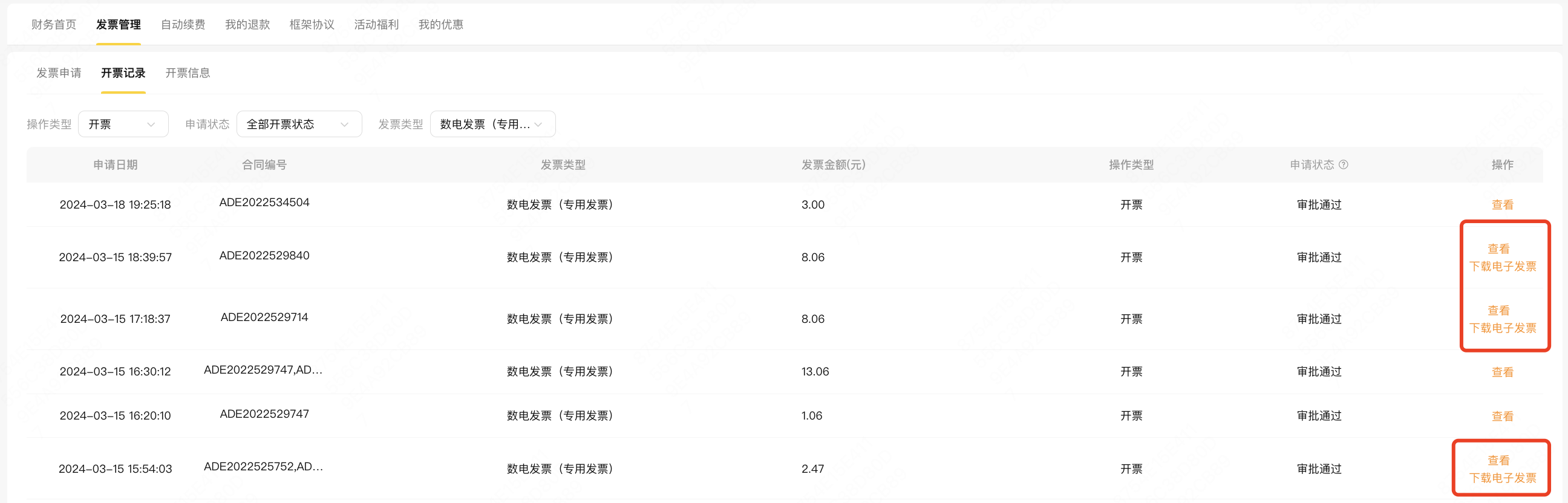Click amount 1.06 in the table
1568x503 pixels.
pos(811,416)
